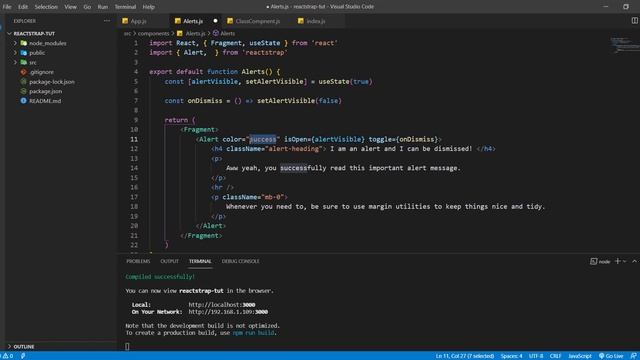Open the Edit menu
The height and width of the screenshot is (360, 640).
tap(23, 7)
